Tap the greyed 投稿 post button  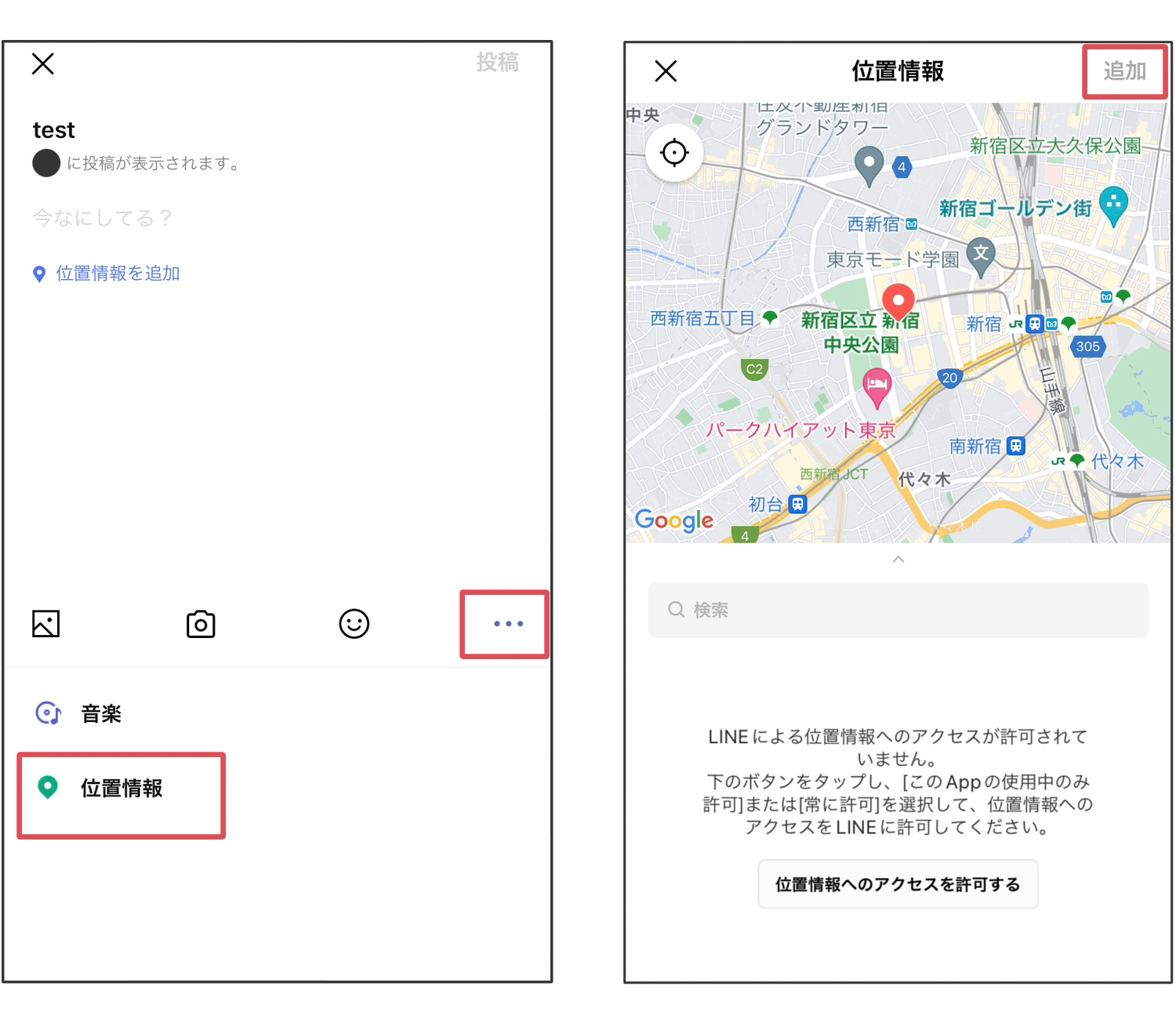[497, 62]
